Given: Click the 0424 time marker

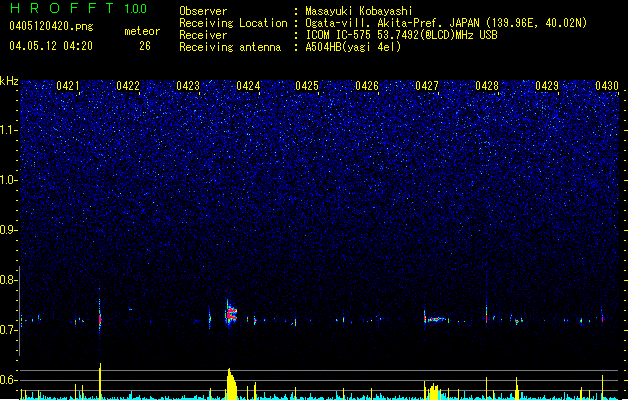Looking at the screenshot, I should [248, 86].
